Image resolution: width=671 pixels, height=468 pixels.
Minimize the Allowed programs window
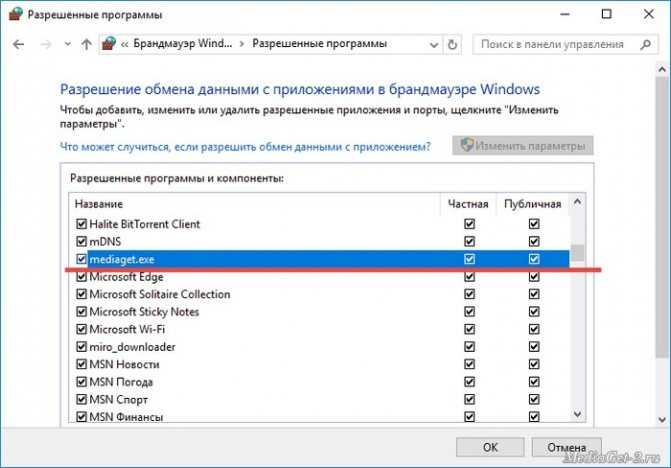[x=565, y=14]
